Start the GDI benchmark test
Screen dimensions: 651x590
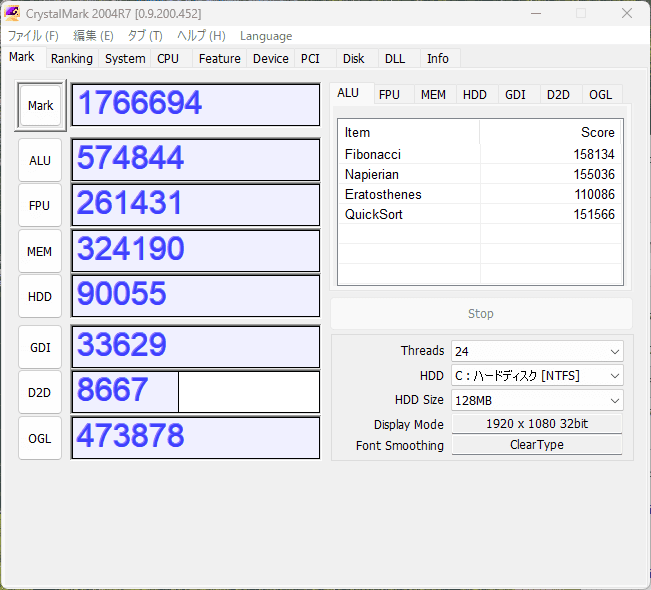pyautogui.click(x=40, y=347)
